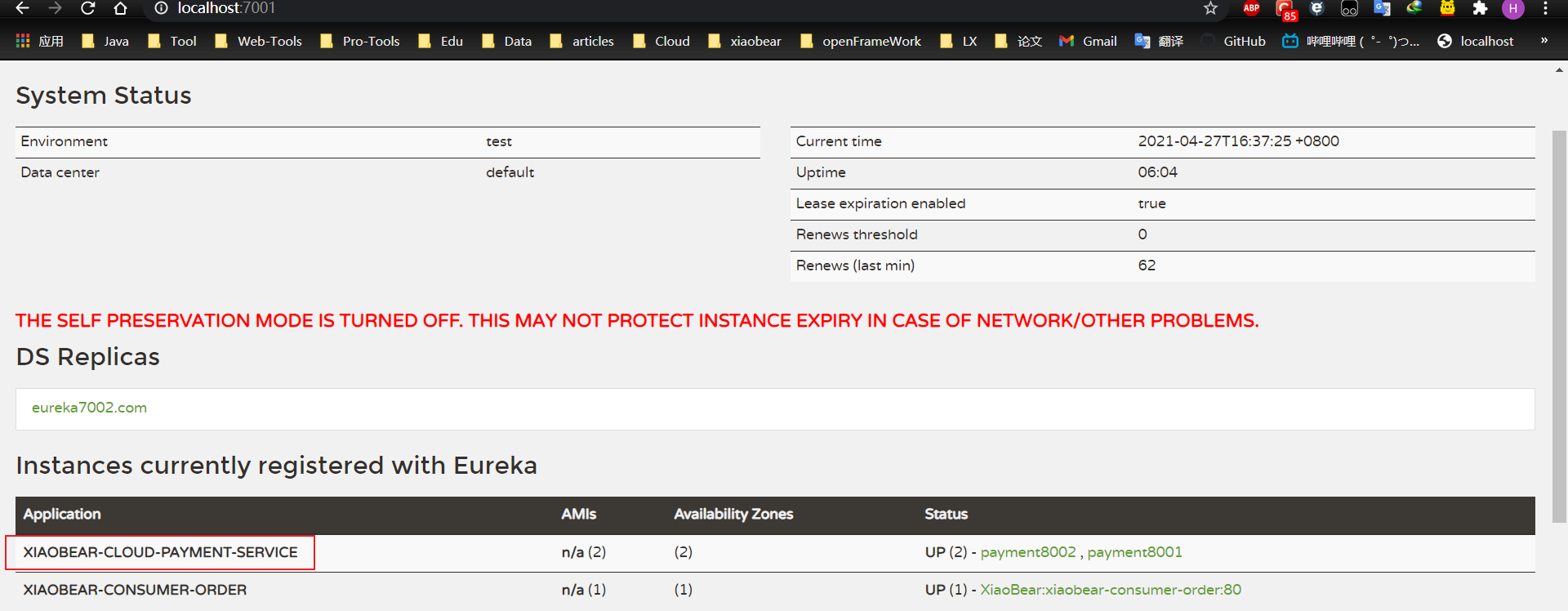1568x611 pixels.
Task: Open the Java bookmarks folder
Action: (x=105, y=41)
